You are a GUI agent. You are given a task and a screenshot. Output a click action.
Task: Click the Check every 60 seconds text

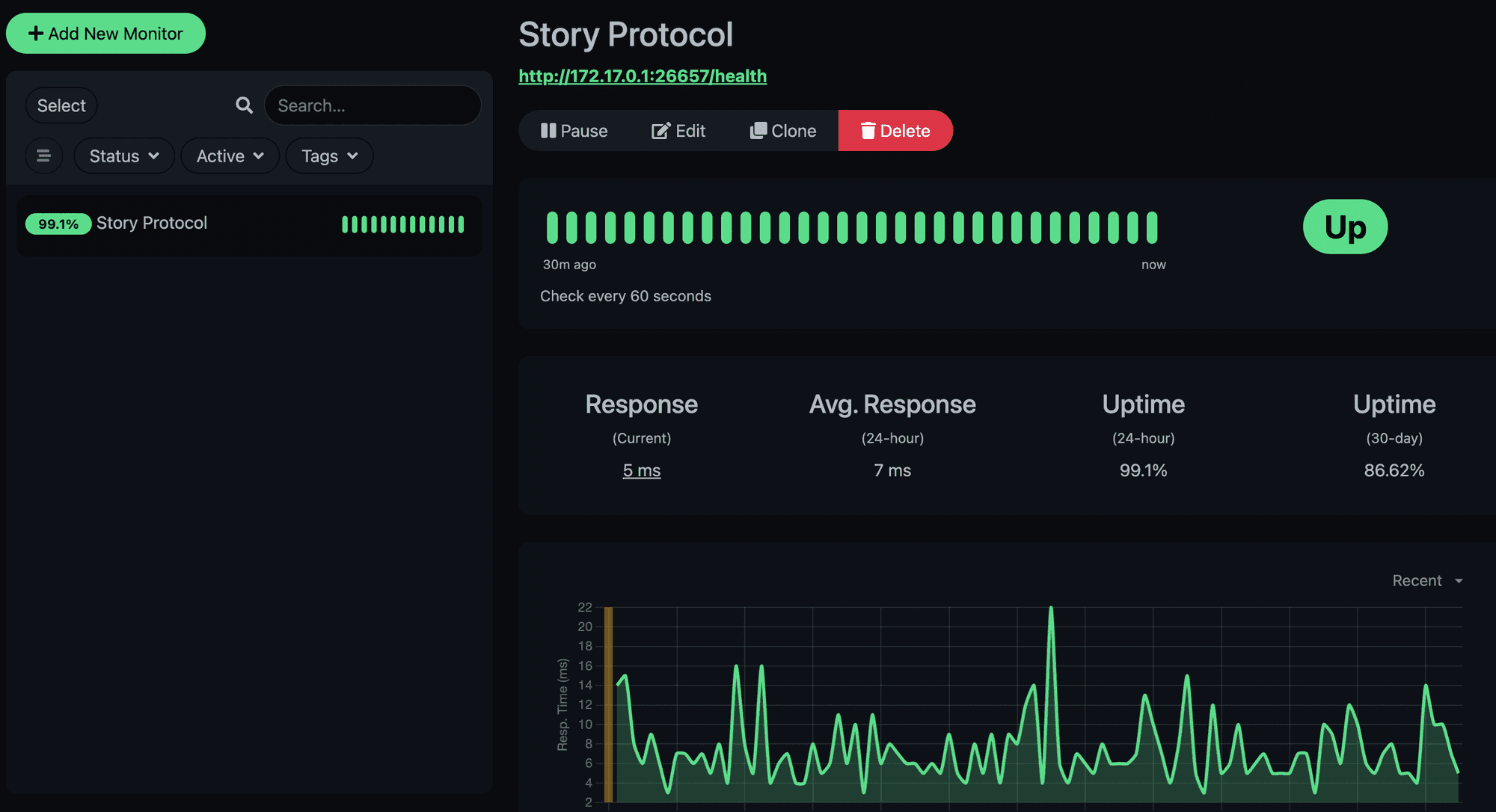pyautogui.click(x=625, y=296)
